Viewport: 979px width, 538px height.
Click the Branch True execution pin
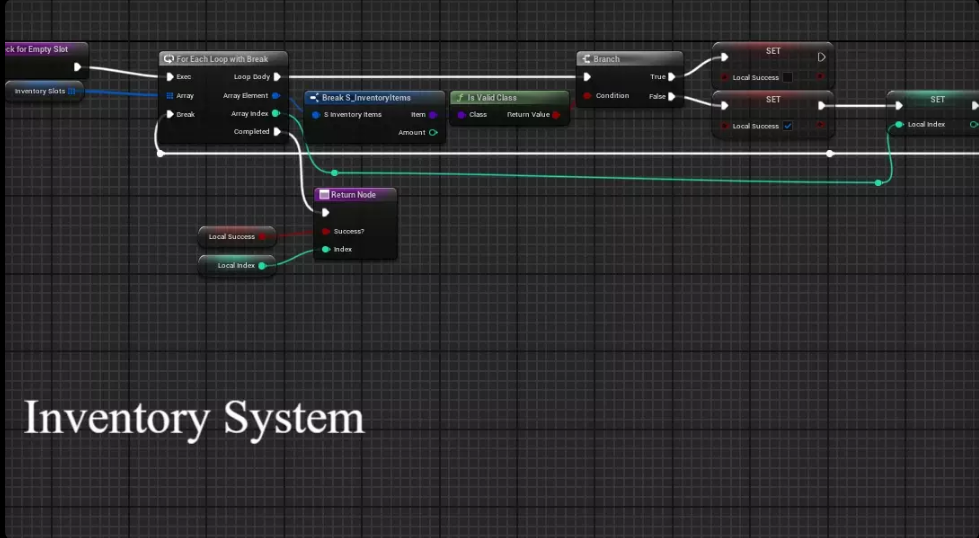672,77
